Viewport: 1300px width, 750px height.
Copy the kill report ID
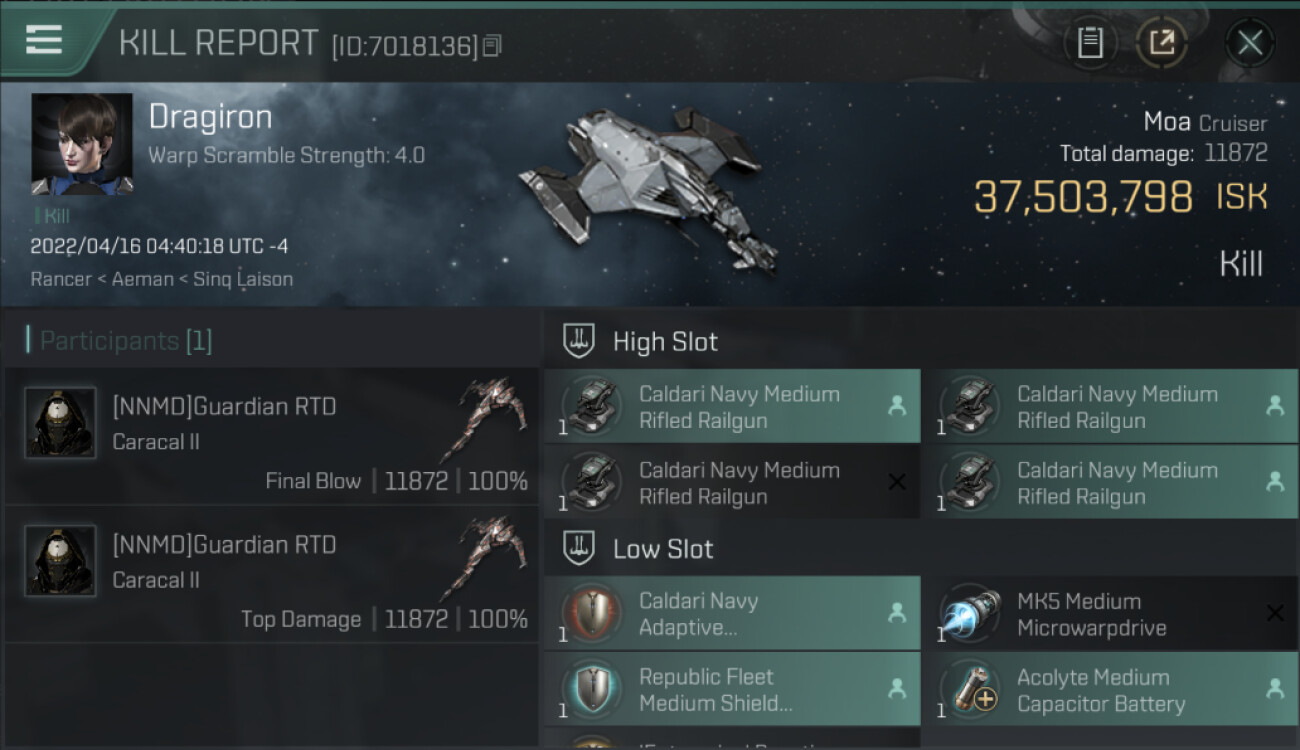pyautogui.click(x=491, y=46)
